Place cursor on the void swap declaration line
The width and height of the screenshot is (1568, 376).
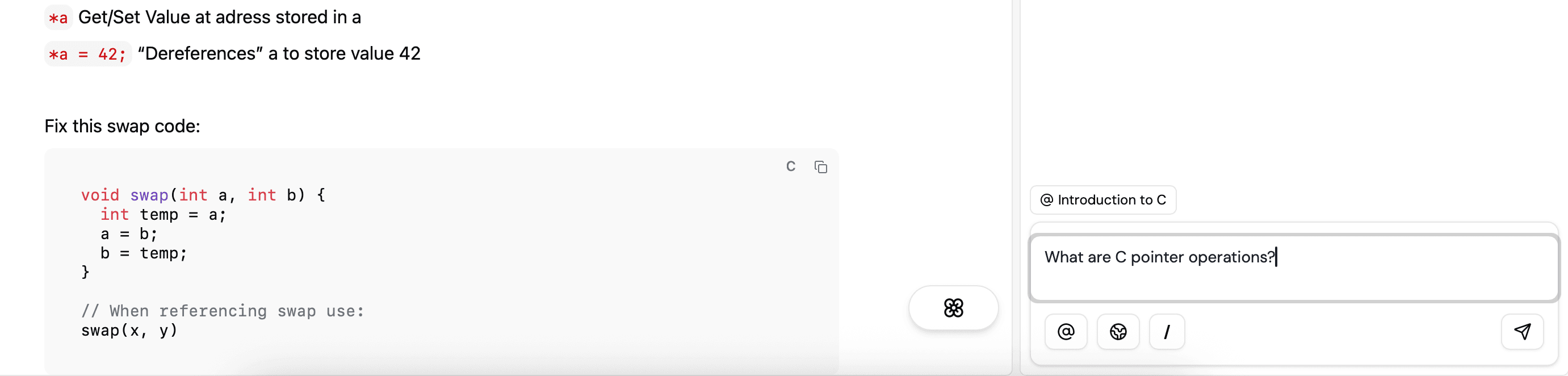click(x=203, y=195)
